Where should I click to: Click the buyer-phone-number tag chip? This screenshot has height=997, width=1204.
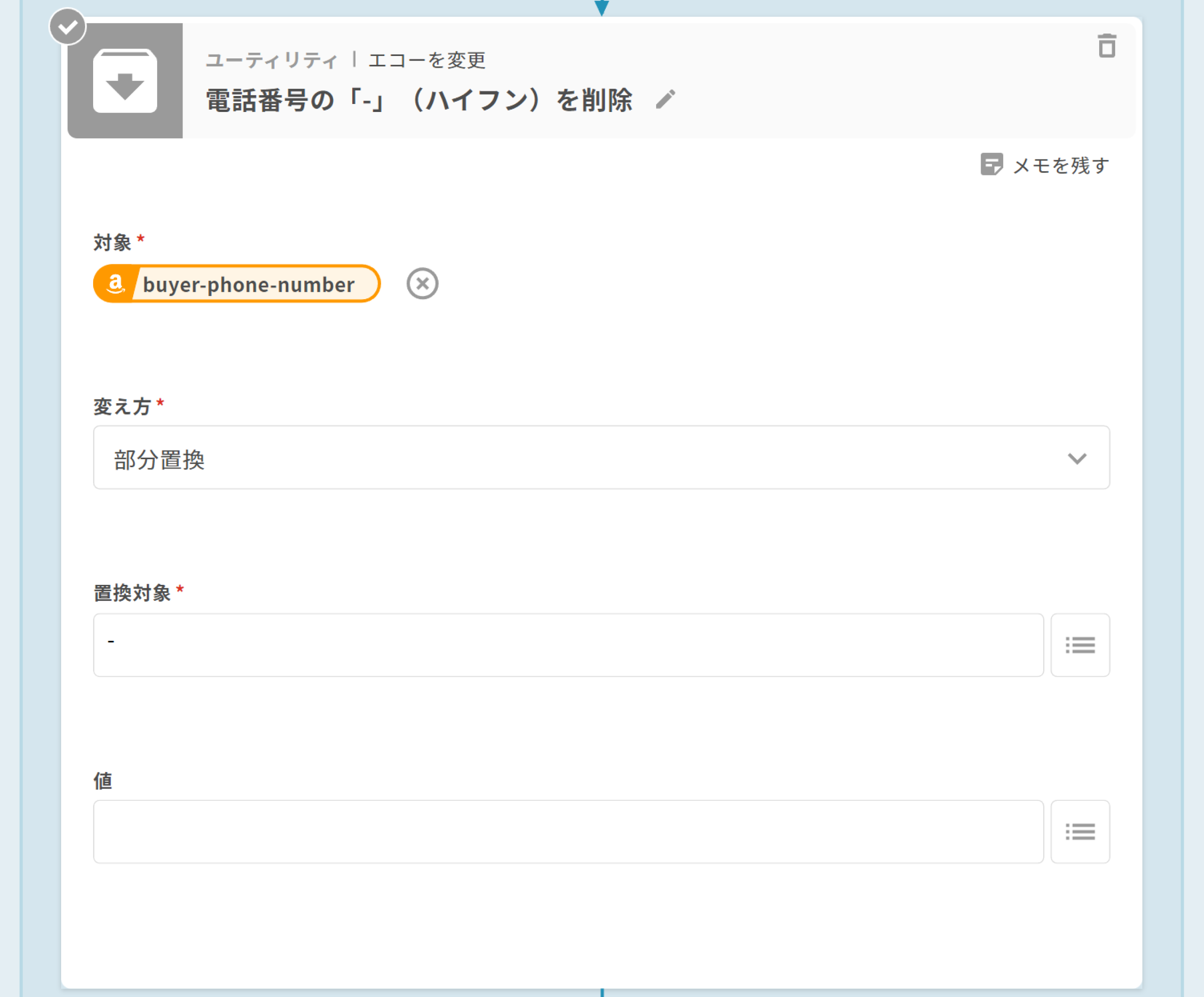249,284
